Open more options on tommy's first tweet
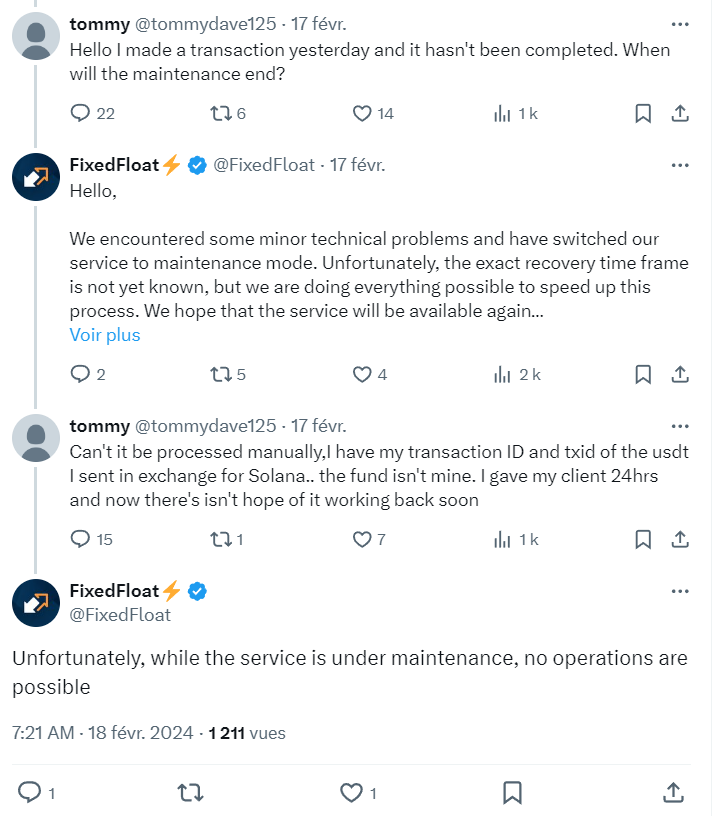 680,22
